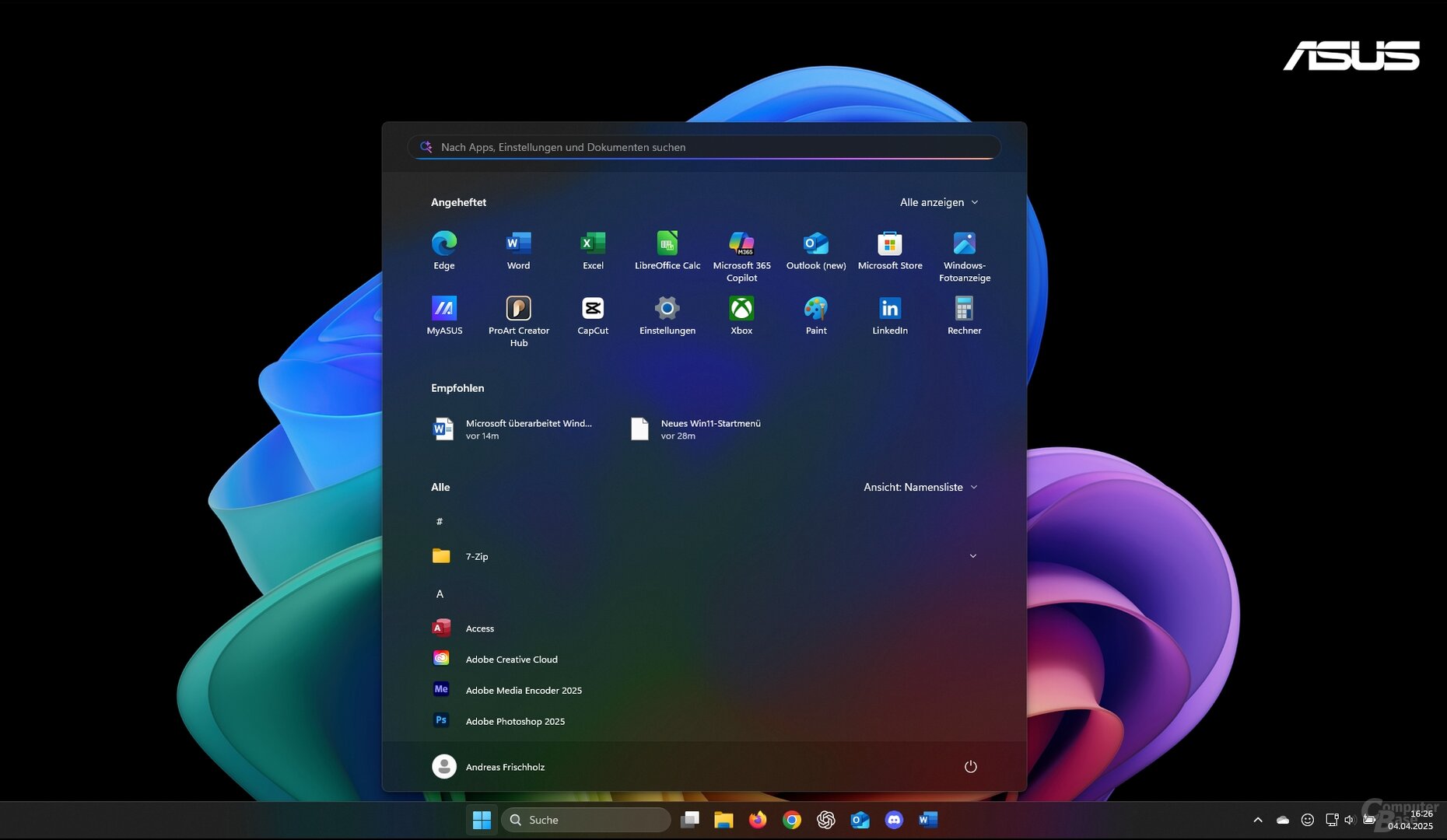Screen dimensions: 1447x840
Task: Launch MyASUS app
Action: click(x=444, y=316)
